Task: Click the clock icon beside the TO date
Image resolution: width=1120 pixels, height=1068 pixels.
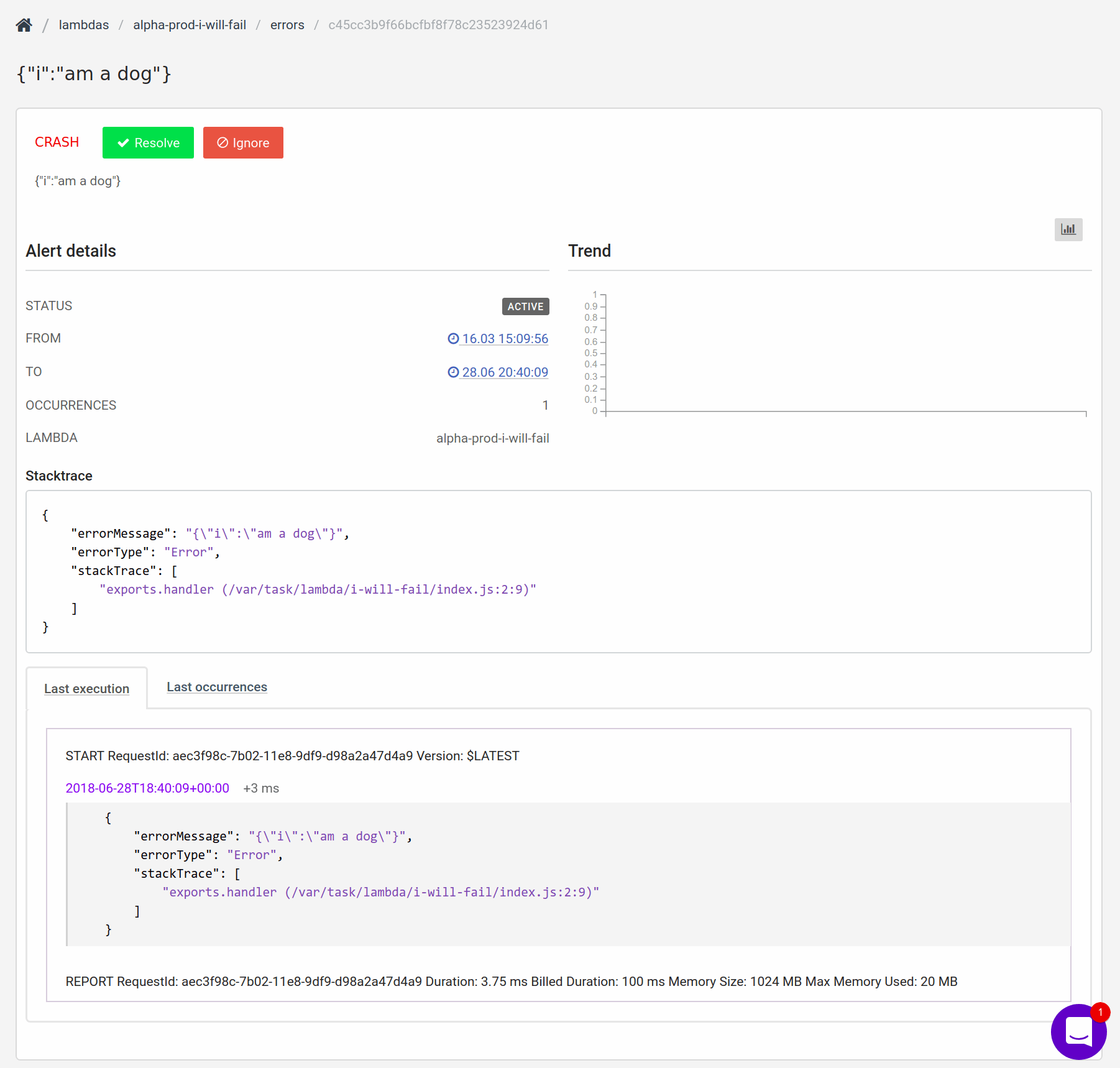Action: (452, 372)
